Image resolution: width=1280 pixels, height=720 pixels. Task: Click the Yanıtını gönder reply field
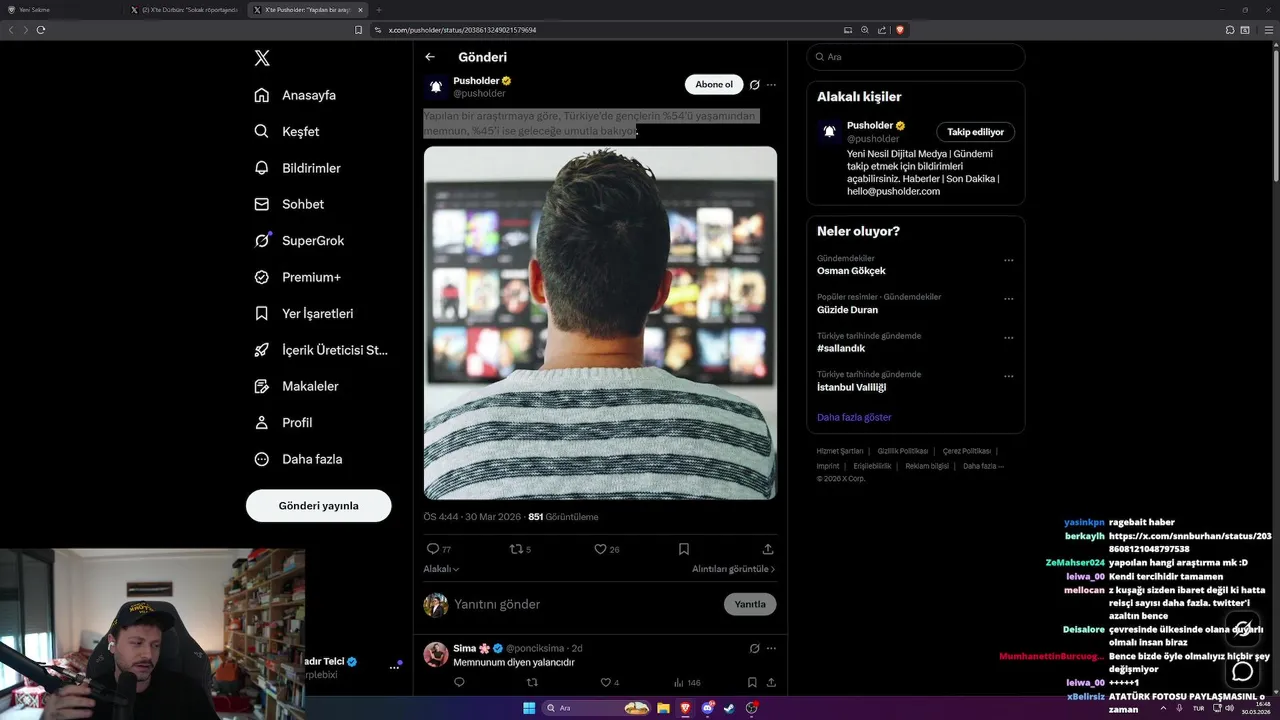click(x=584, y=604)
